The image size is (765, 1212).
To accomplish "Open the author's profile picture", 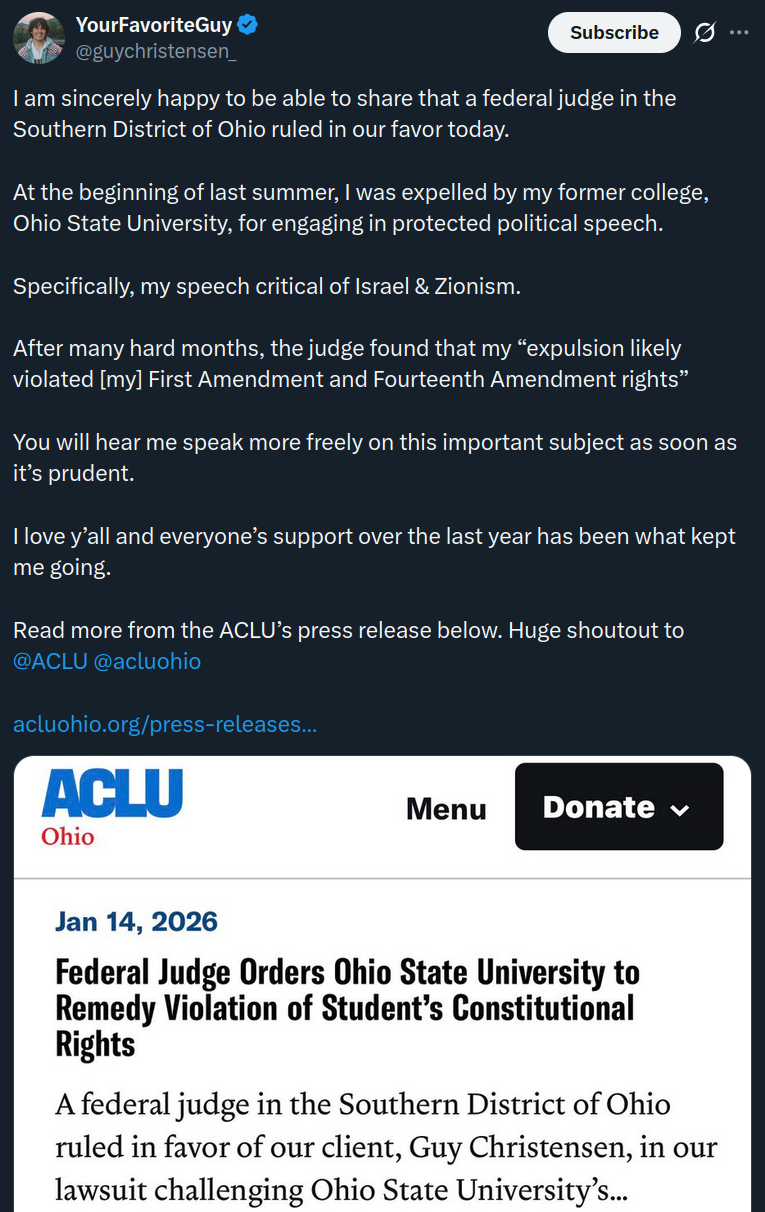I will point(38,38).
